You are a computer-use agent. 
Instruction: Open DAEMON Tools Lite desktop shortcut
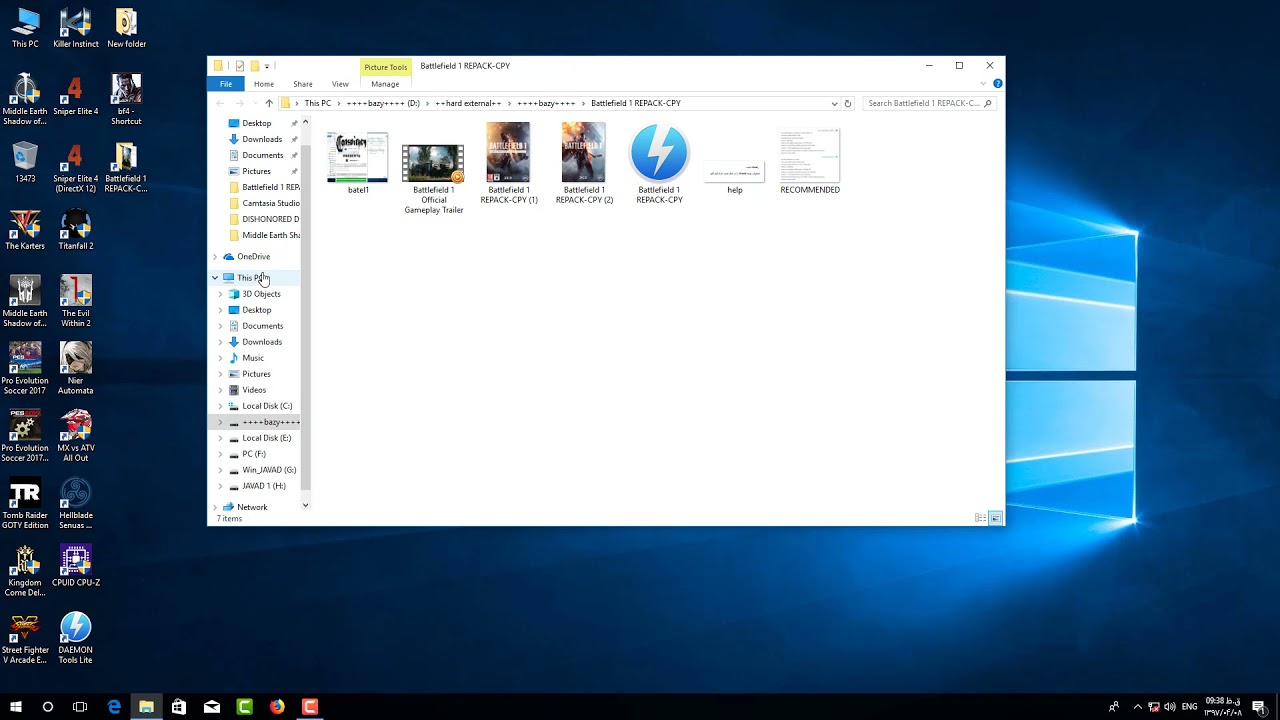coord(75,638)
